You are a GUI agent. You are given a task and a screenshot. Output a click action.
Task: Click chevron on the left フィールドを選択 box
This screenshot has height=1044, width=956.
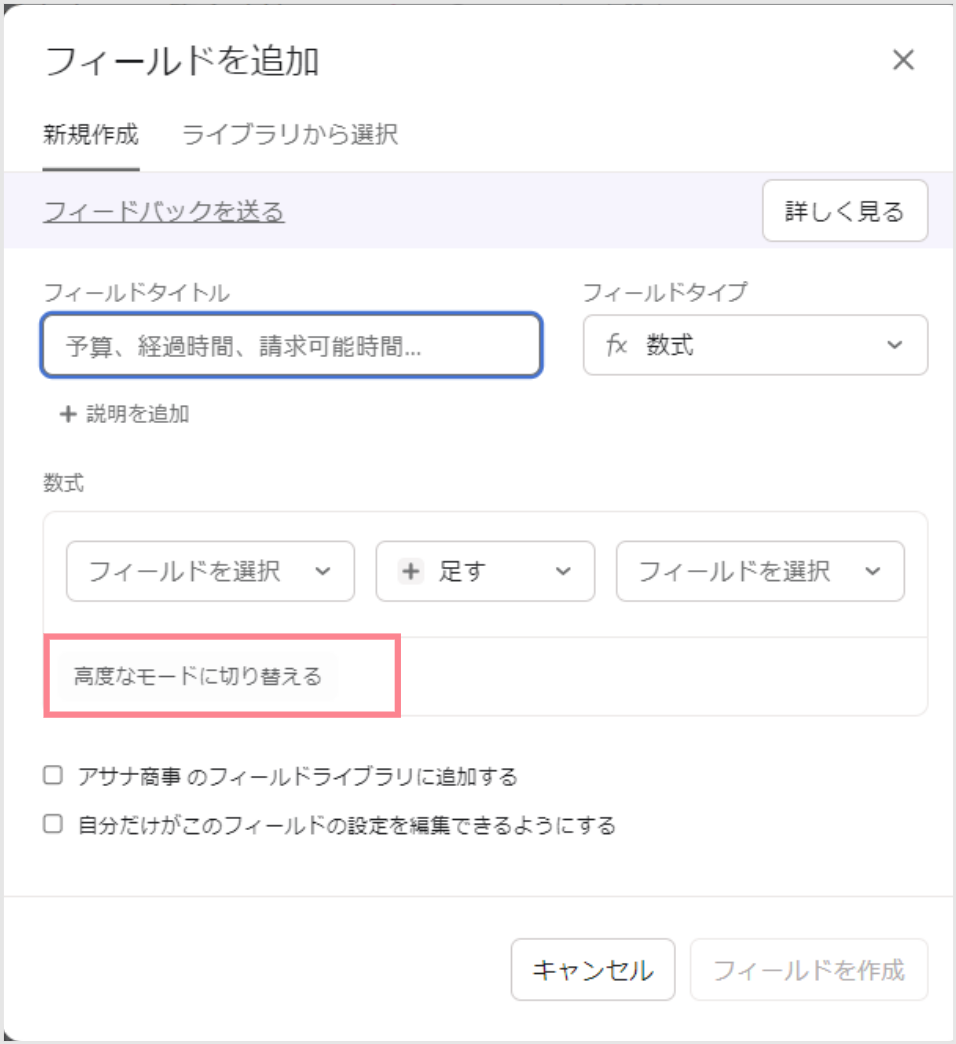(323, 571)
